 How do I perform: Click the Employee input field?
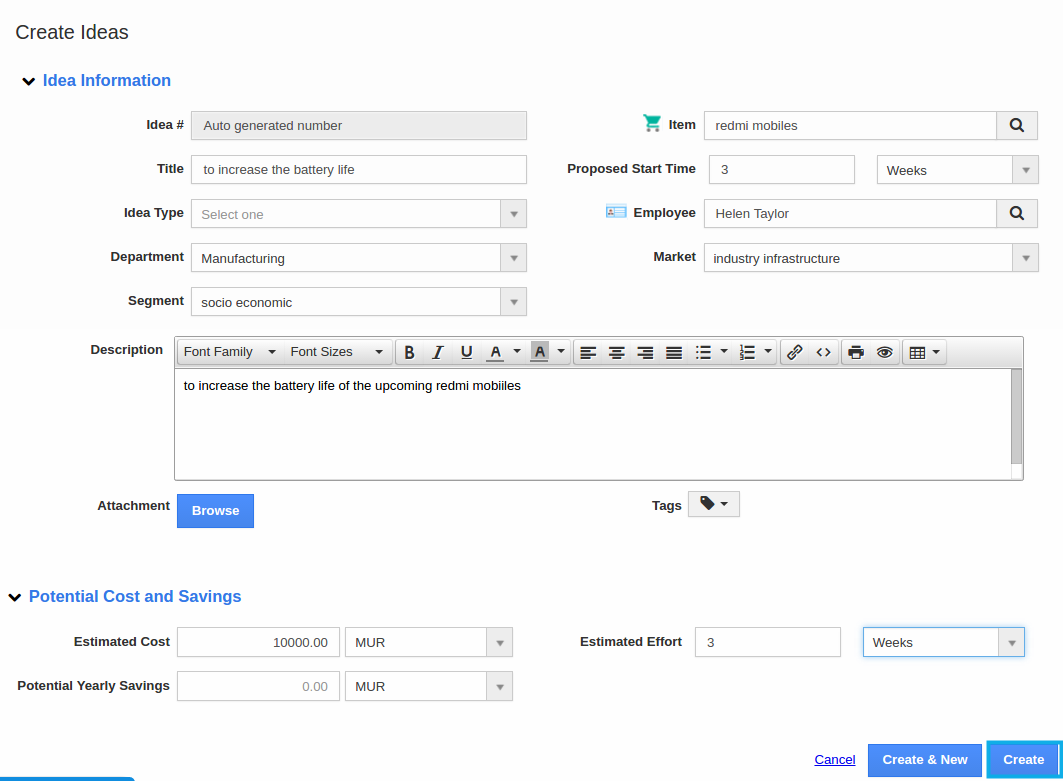[x=850, y=214]
